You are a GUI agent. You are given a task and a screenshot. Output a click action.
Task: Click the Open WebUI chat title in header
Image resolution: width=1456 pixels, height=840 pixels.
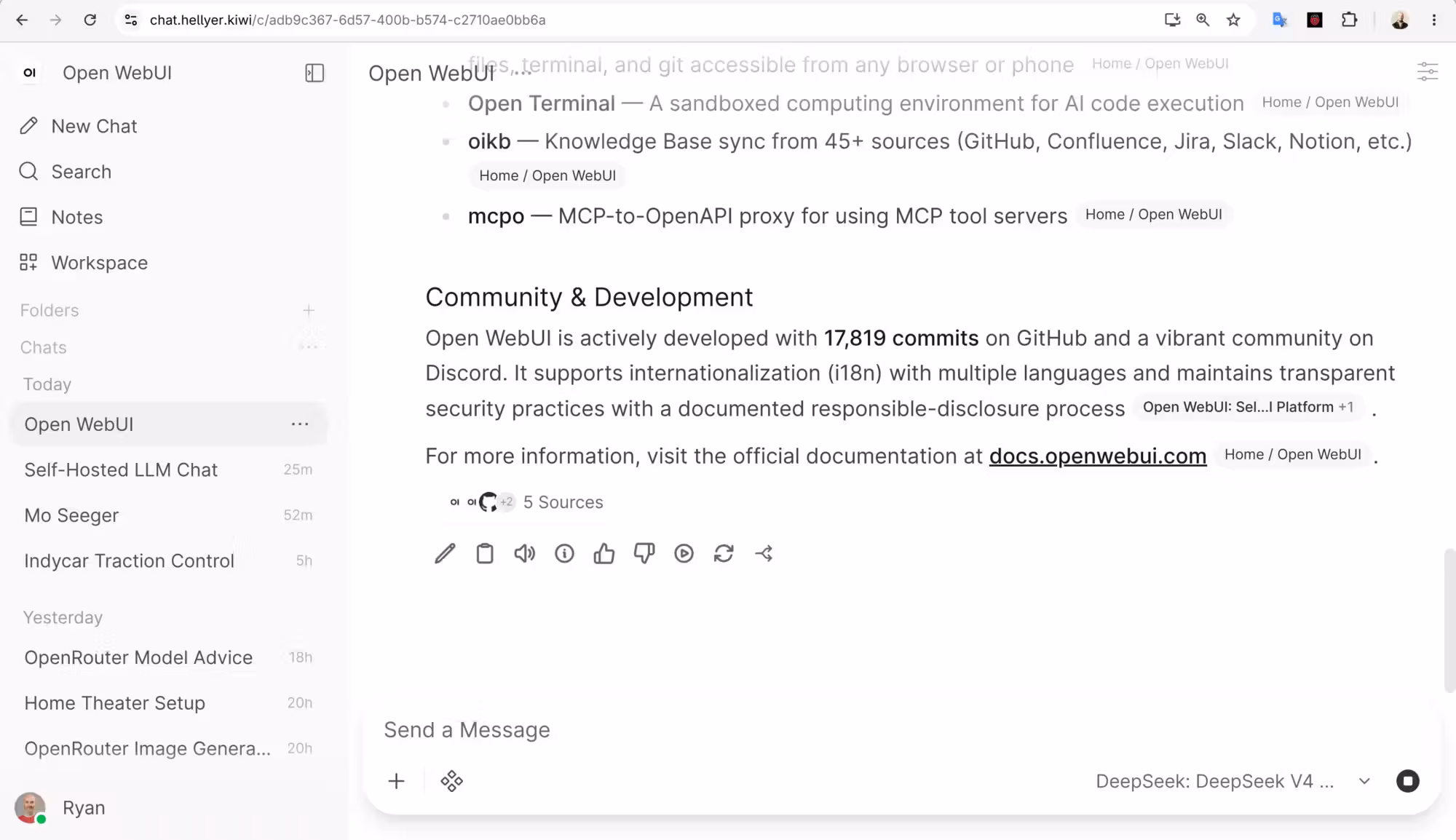(x=431, y=74)
